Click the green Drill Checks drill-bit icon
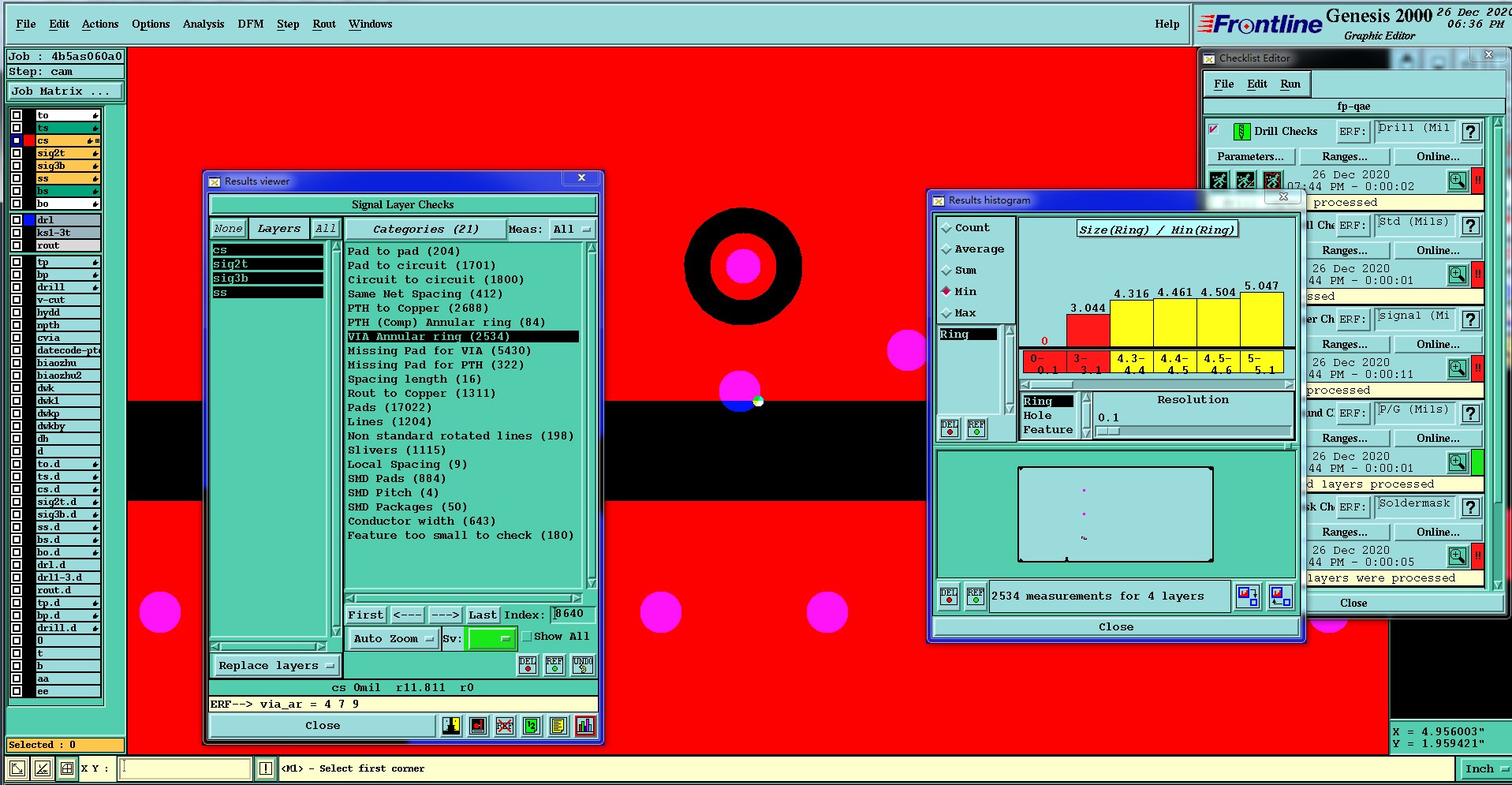 (1241, 131)
